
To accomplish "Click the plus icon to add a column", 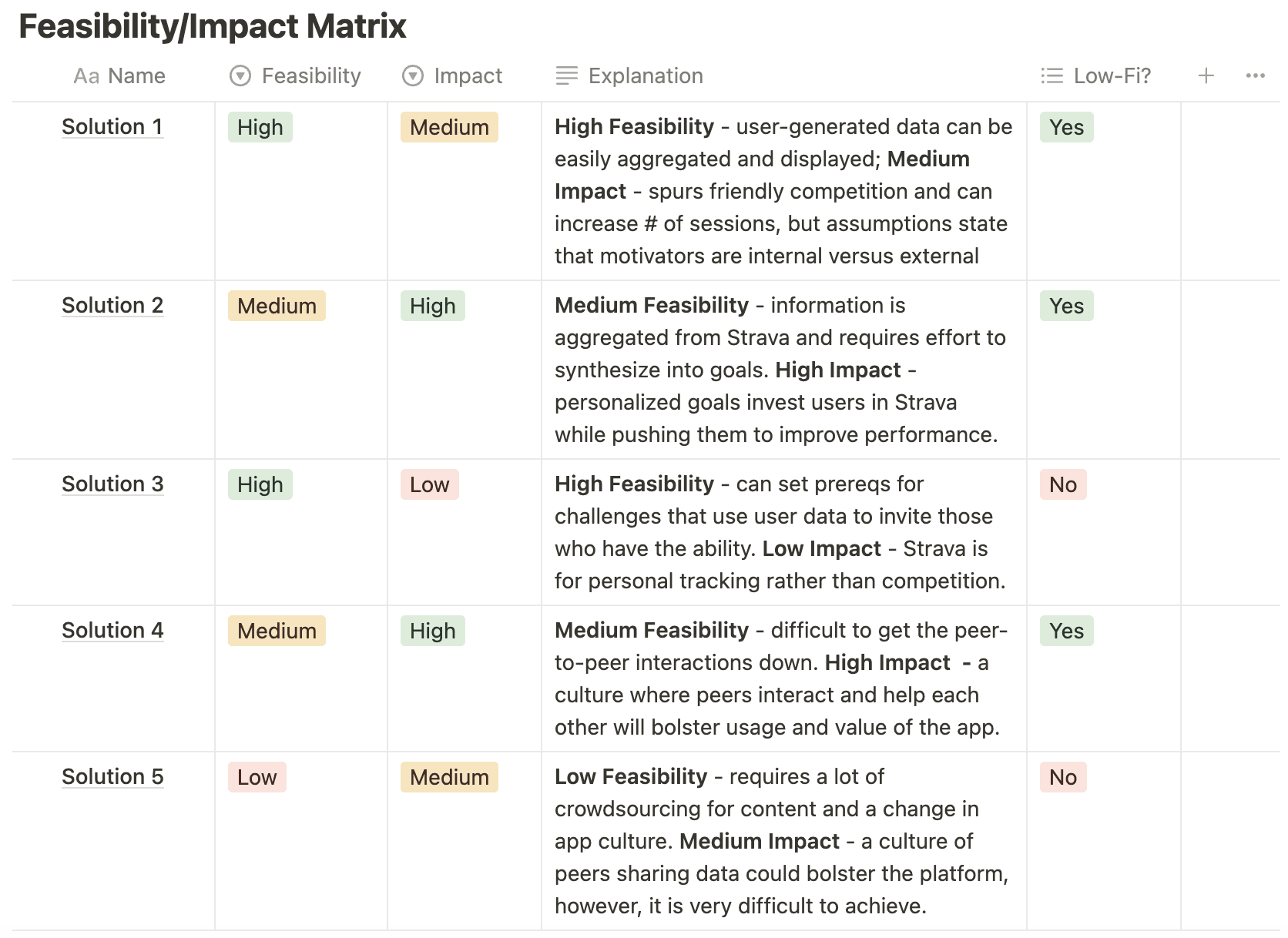I will 1206,75.
